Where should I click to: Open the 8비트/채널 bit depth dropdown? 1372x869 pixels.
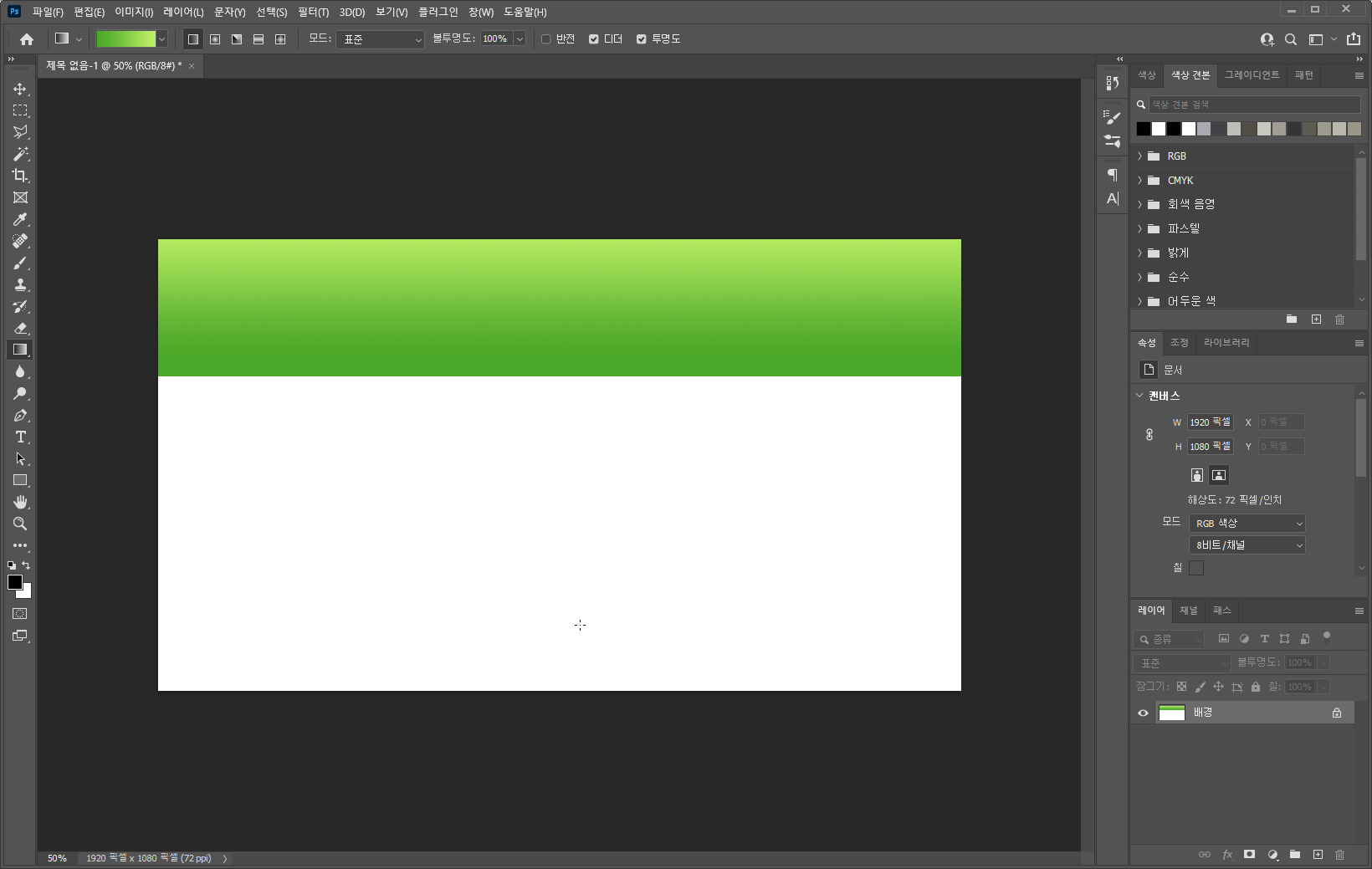click(x=1247, y=545)
